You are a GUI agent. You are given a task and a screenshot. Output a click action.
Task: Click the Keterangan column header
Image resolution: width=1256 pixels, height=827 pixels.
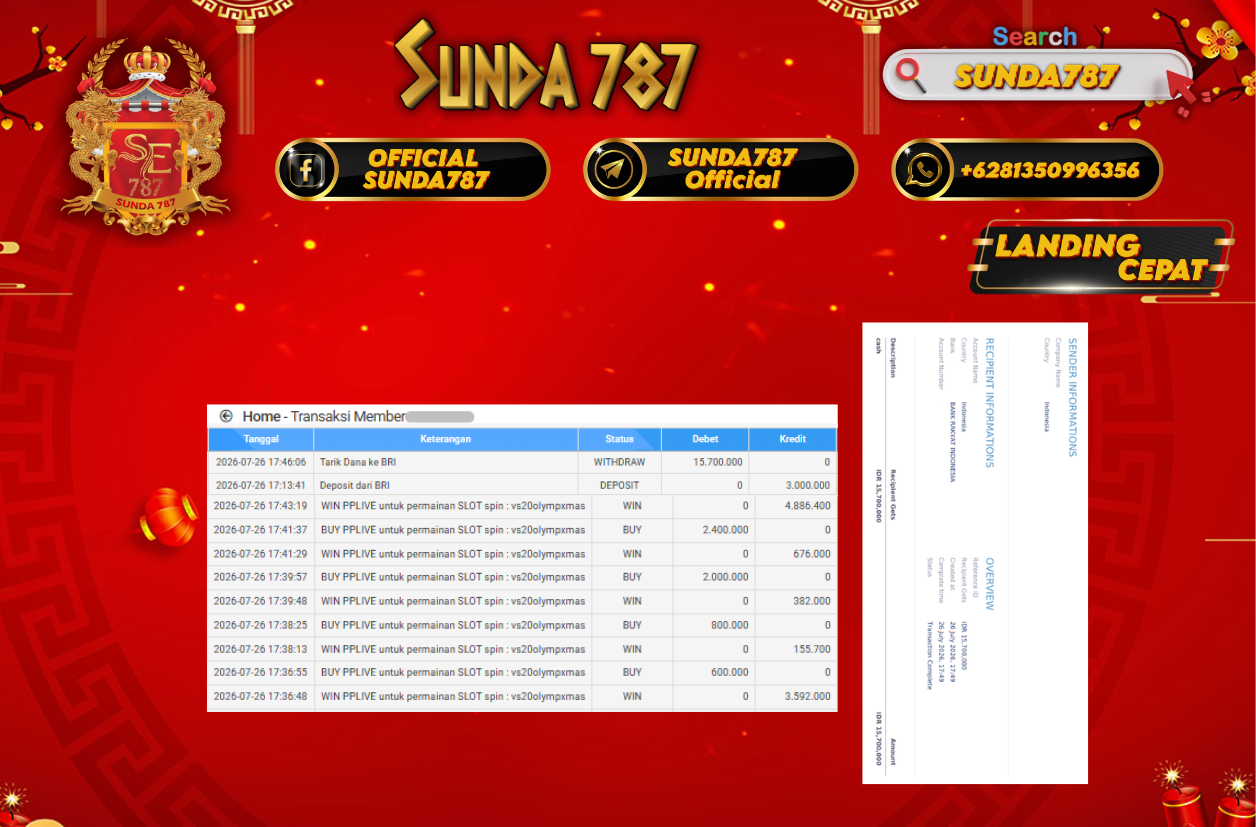click(446, 439)
